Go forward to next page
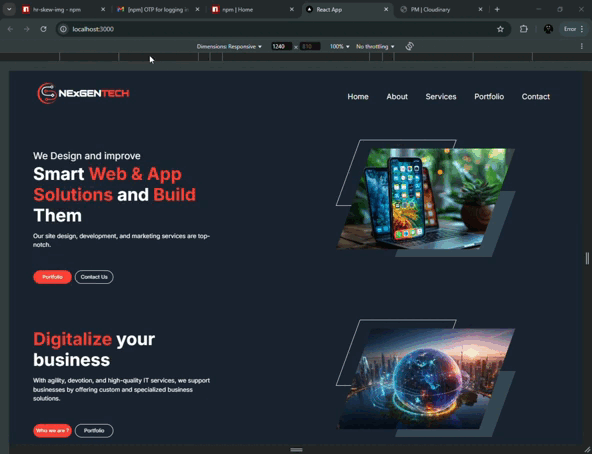The image size is (592, 454). click(26, 29)
